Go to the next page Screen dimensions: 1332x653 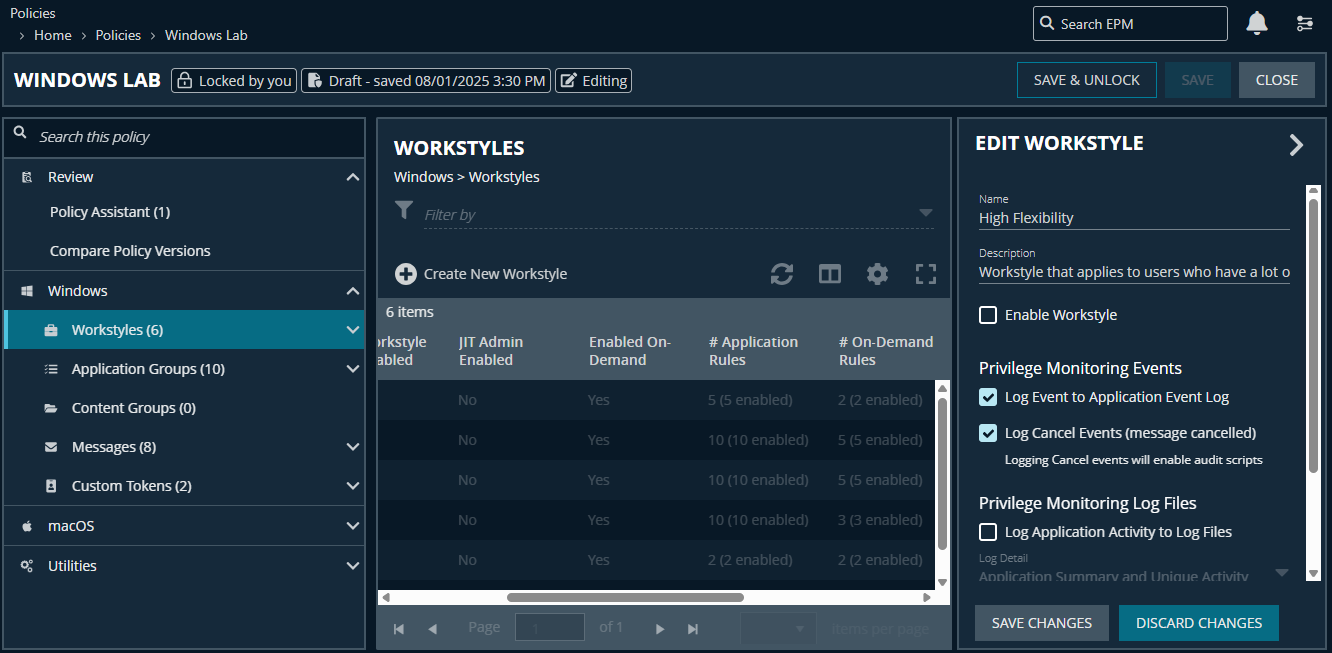(660, 629)
